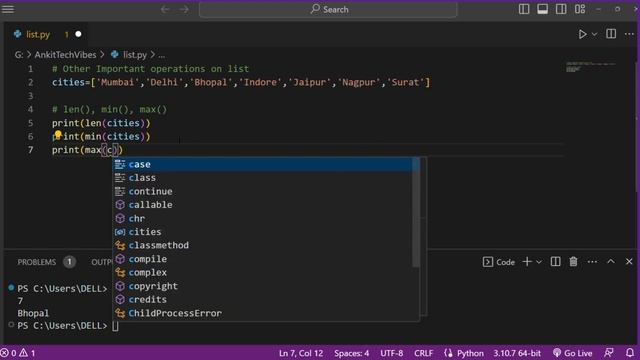Split the terminal pane
This screenshot has height=360, width=640.
point(556,262)
